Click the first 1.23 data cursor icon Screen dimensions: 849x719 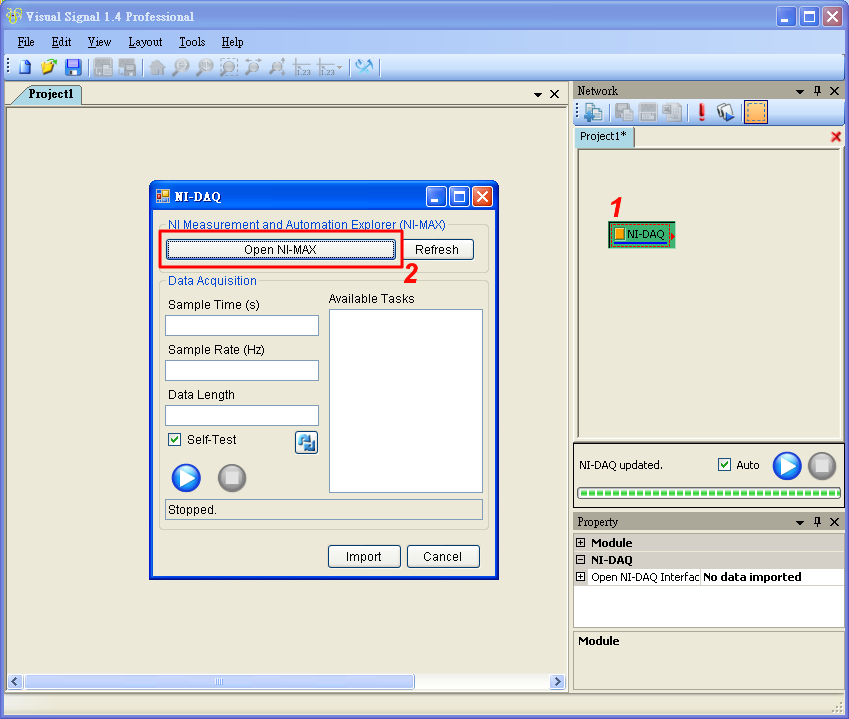[x=302, y=68]
